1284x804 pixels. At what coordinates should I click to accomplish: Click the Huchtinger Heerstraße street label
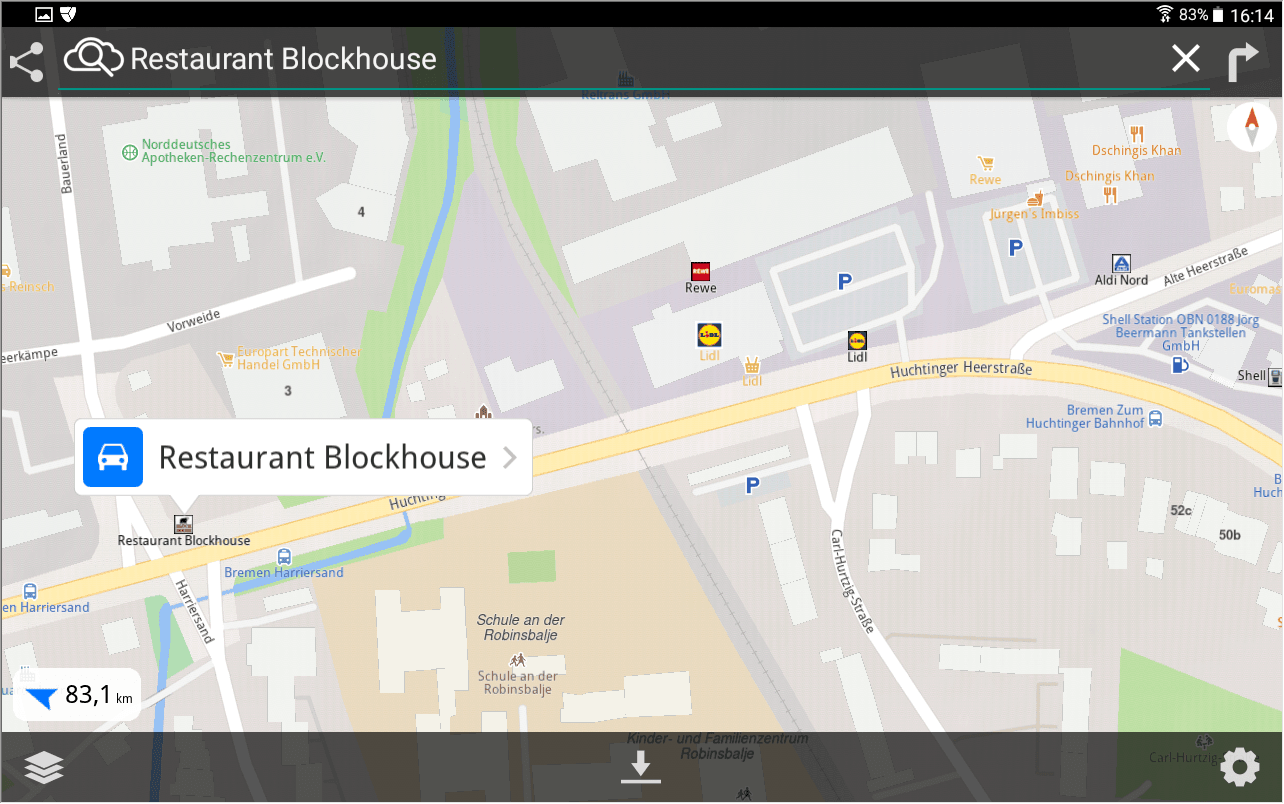tap(961, 371)
